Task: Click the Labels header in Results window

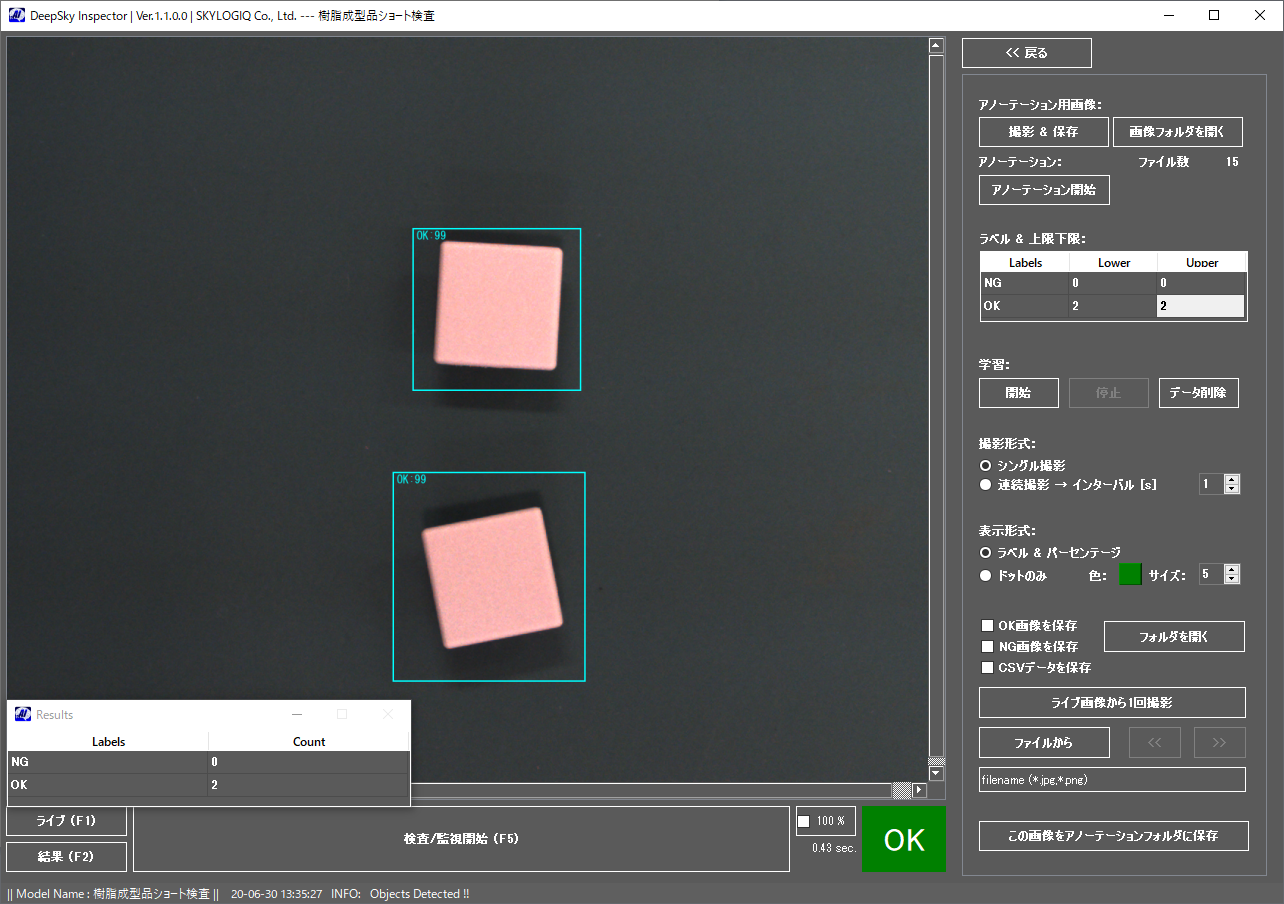Action: [x=109, y=742]
